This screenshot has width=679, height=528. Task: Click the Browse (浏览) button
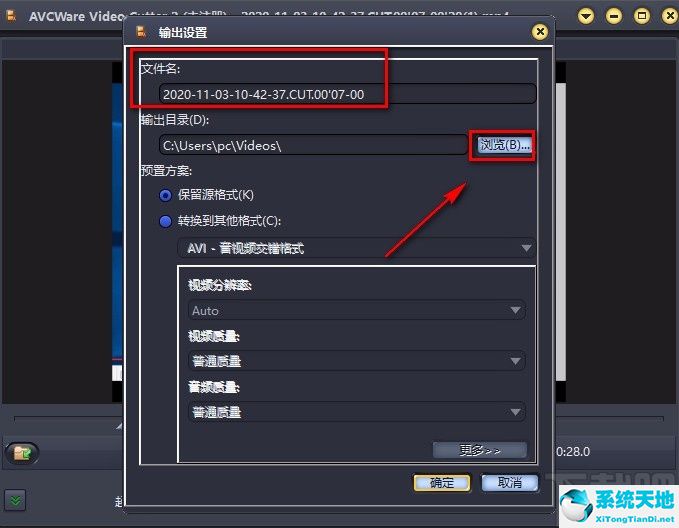[504, 145]
